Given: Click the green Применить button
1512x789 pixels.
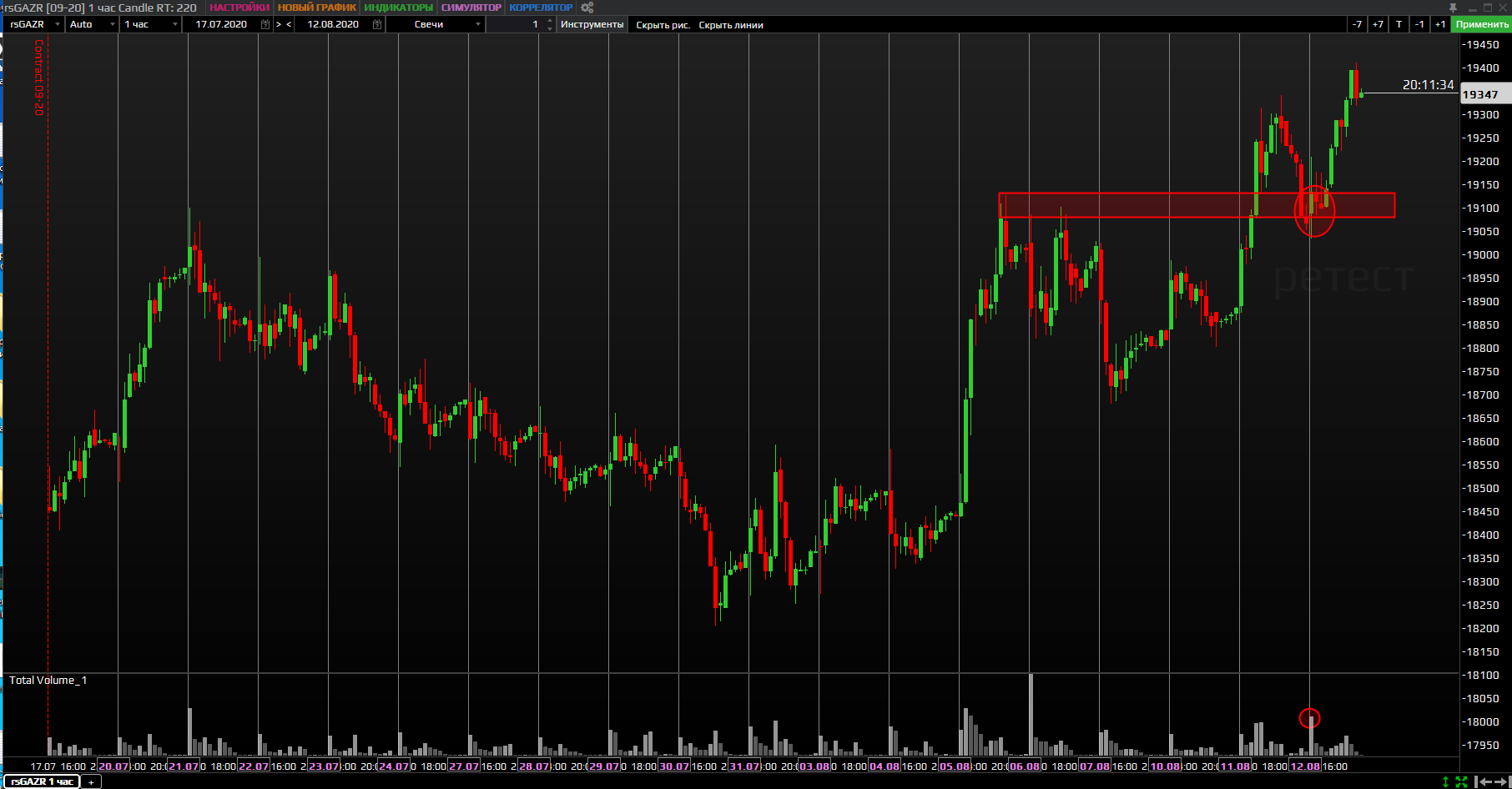Looking at the screenshot, I should 1482,24.
